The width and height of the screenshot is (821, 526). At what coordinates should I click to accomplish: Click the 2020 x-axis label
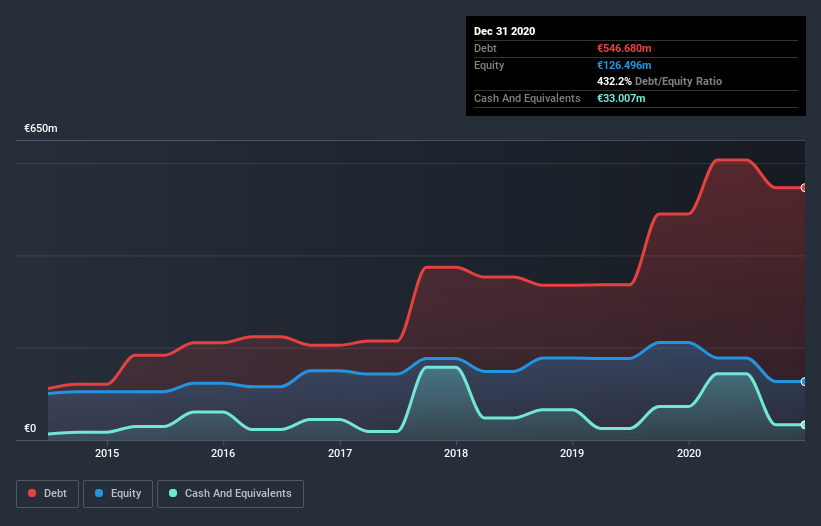(x=689, y=453)
